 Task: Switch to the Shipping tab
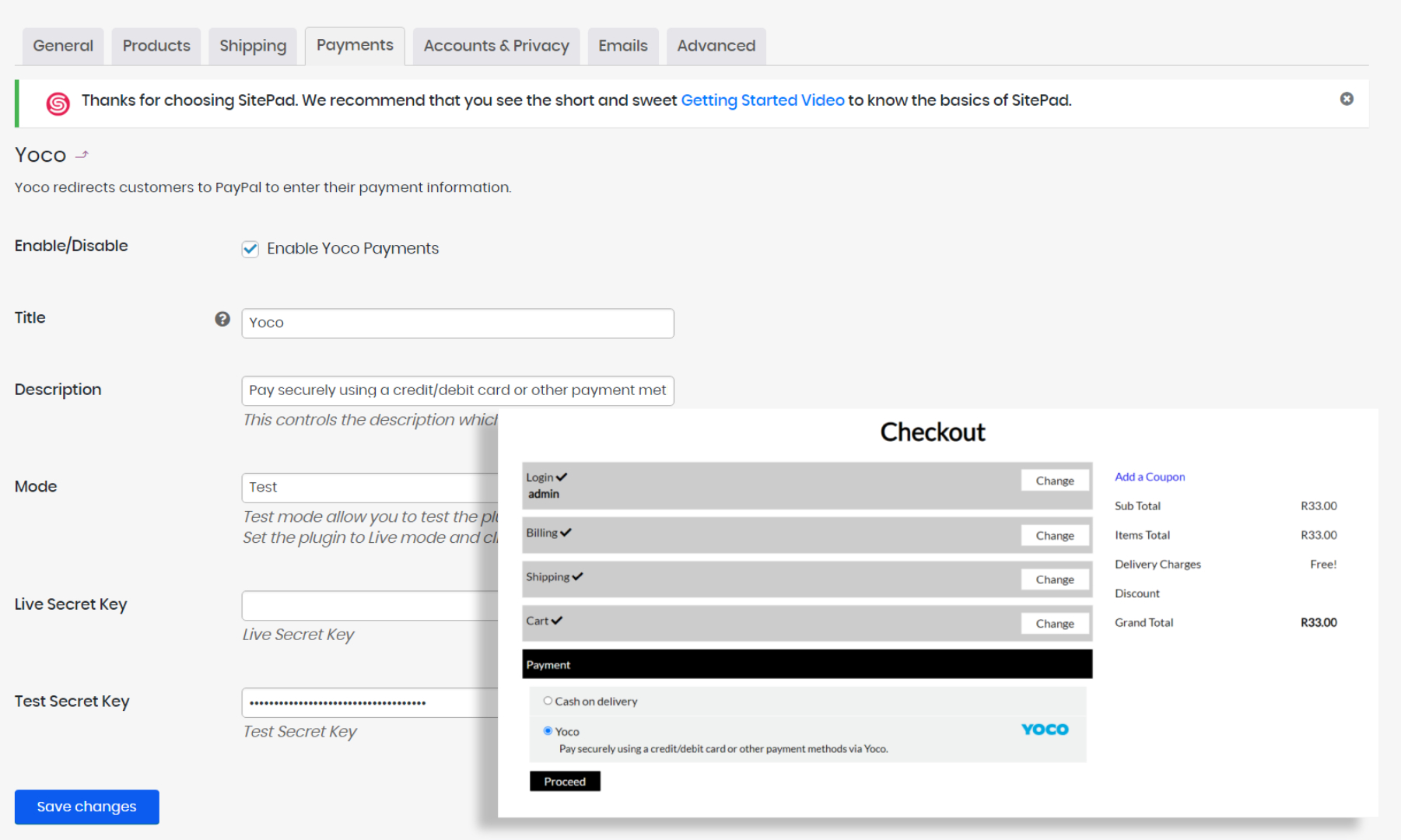coord(253,46)
